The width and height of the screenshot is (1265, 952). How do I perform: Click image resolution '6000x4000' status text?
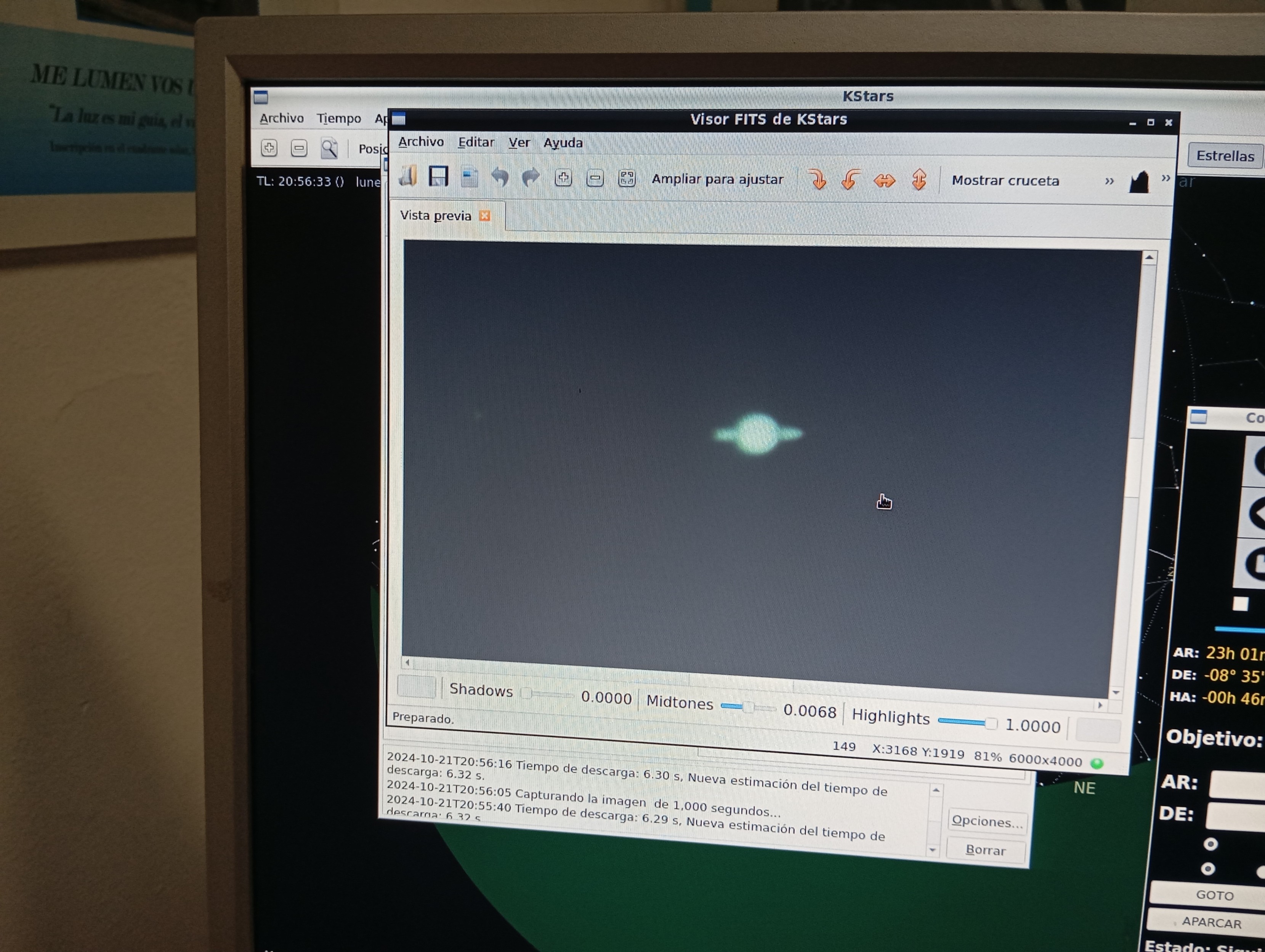tap(1045, 759)
